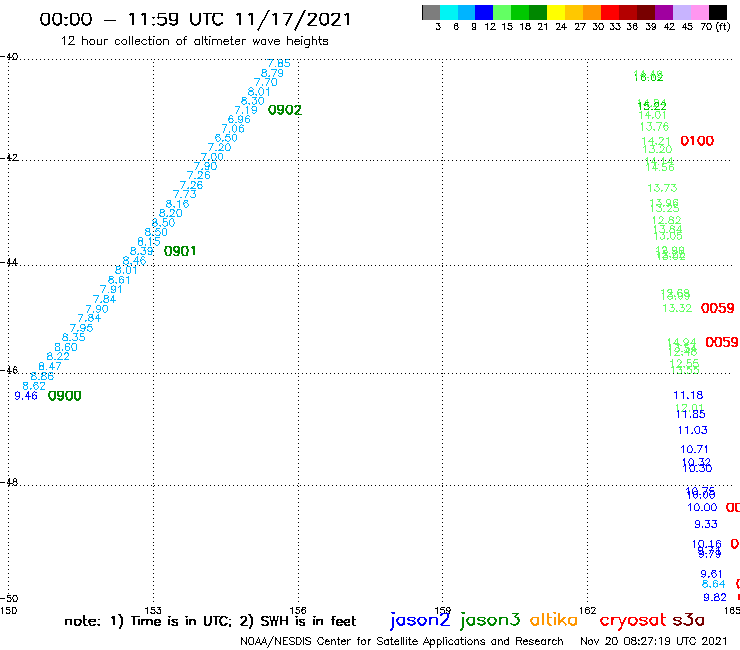
Task: Click the blue wave height value 11.03
Action: (693, 430)
